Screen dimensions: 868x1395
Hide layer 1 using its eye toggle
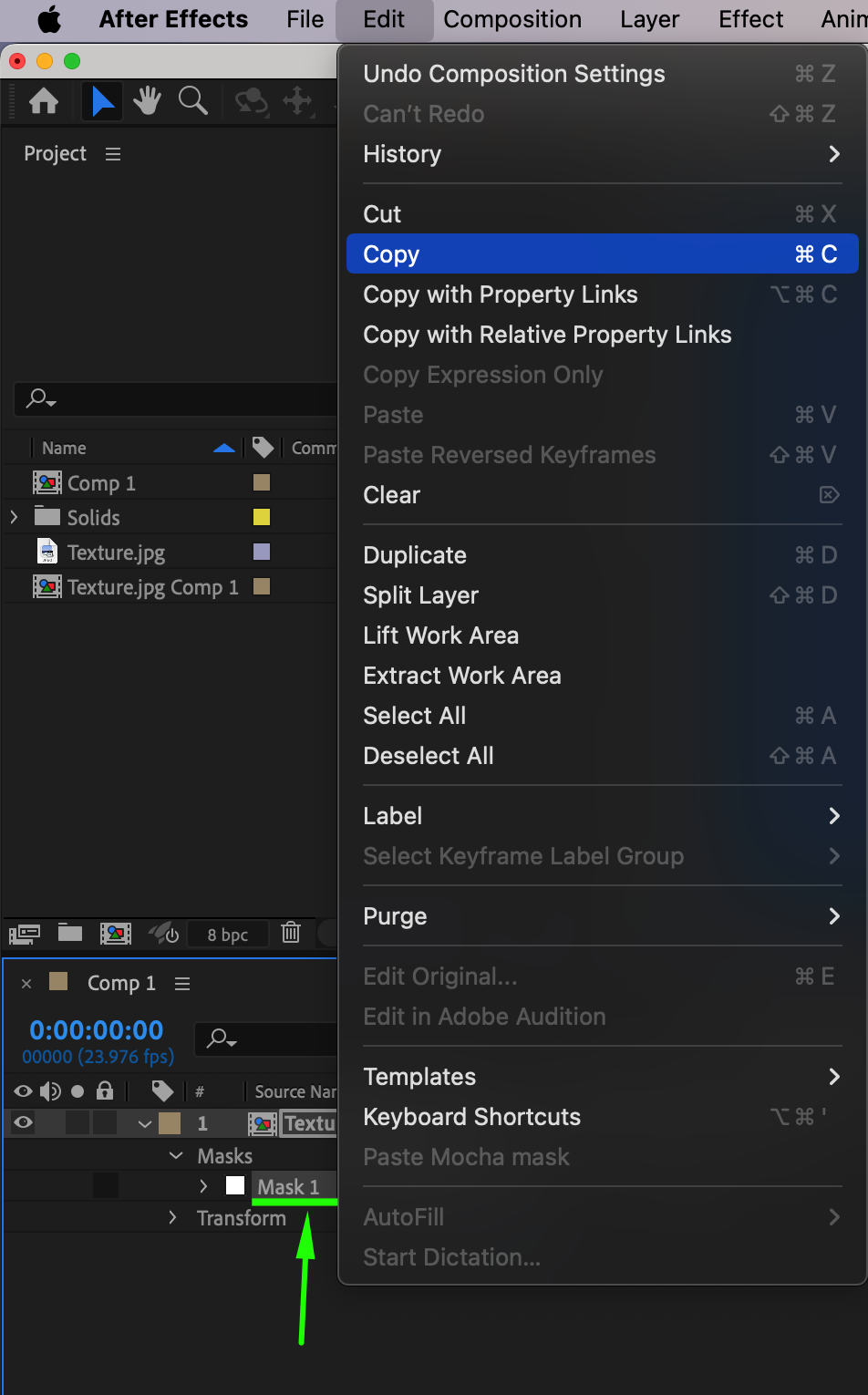(x=24, y=1122)
